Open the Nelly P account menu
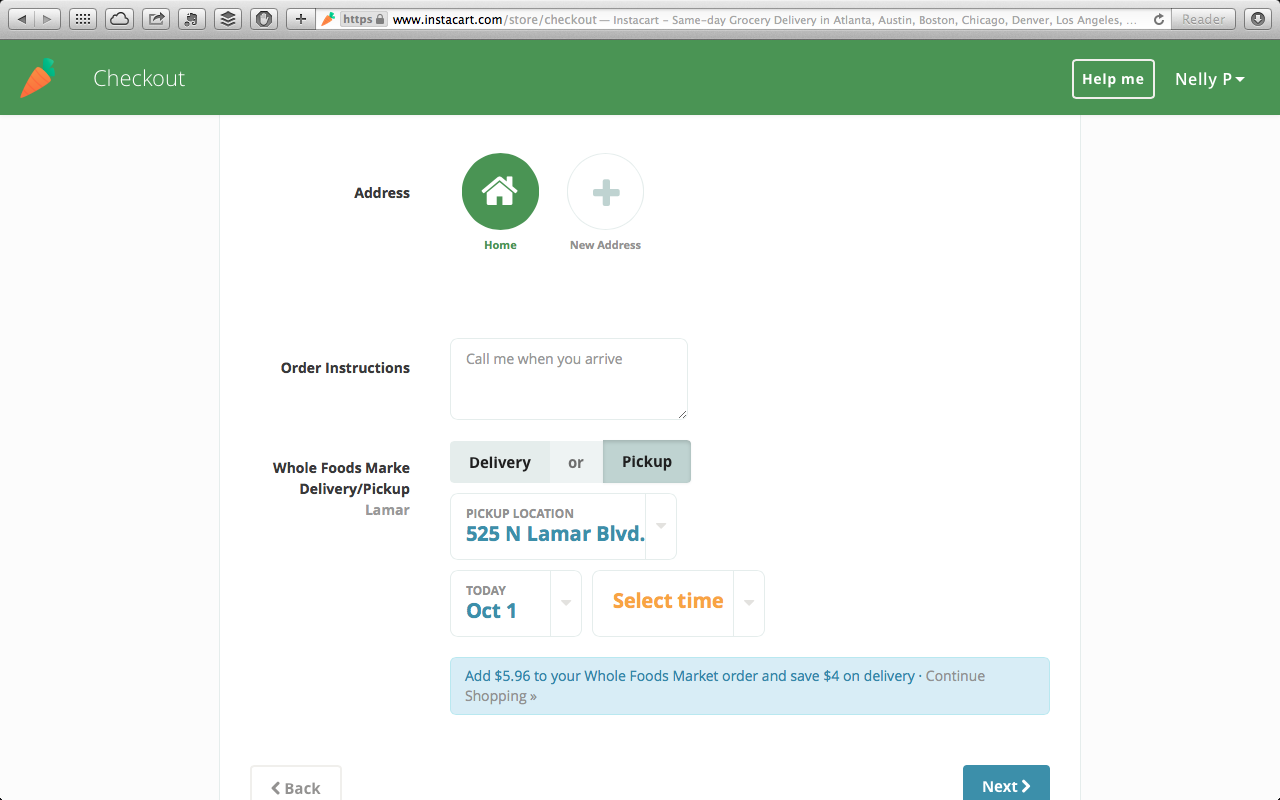The width and height of the screenshot is (1280, 800). point(1209,79)
